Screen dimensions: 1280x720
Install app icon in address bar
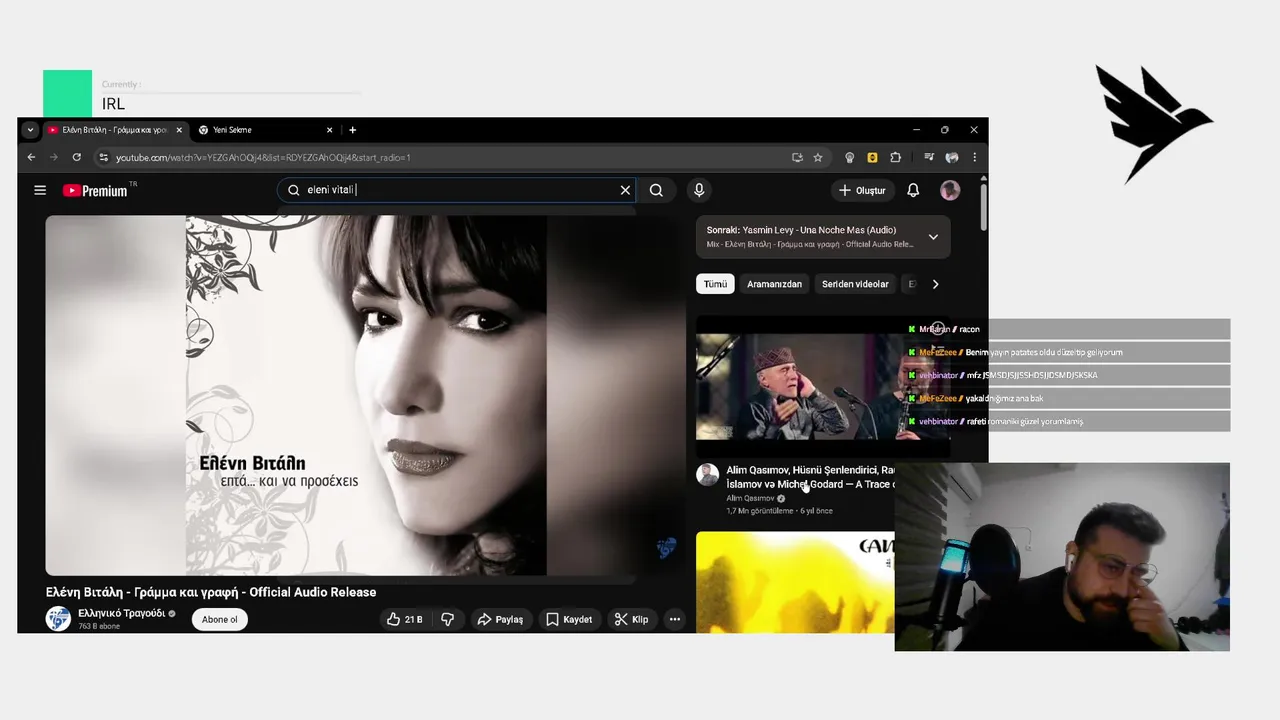[797, 157]
